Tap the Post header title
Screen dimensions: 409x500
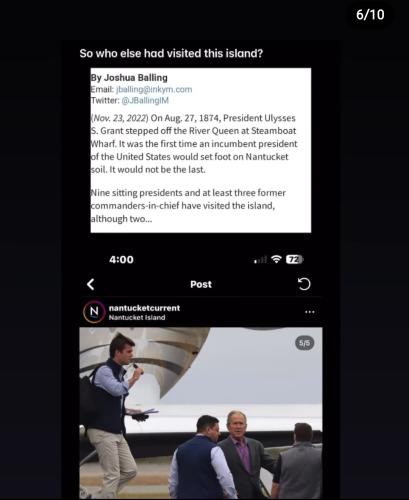coord(201,284)
